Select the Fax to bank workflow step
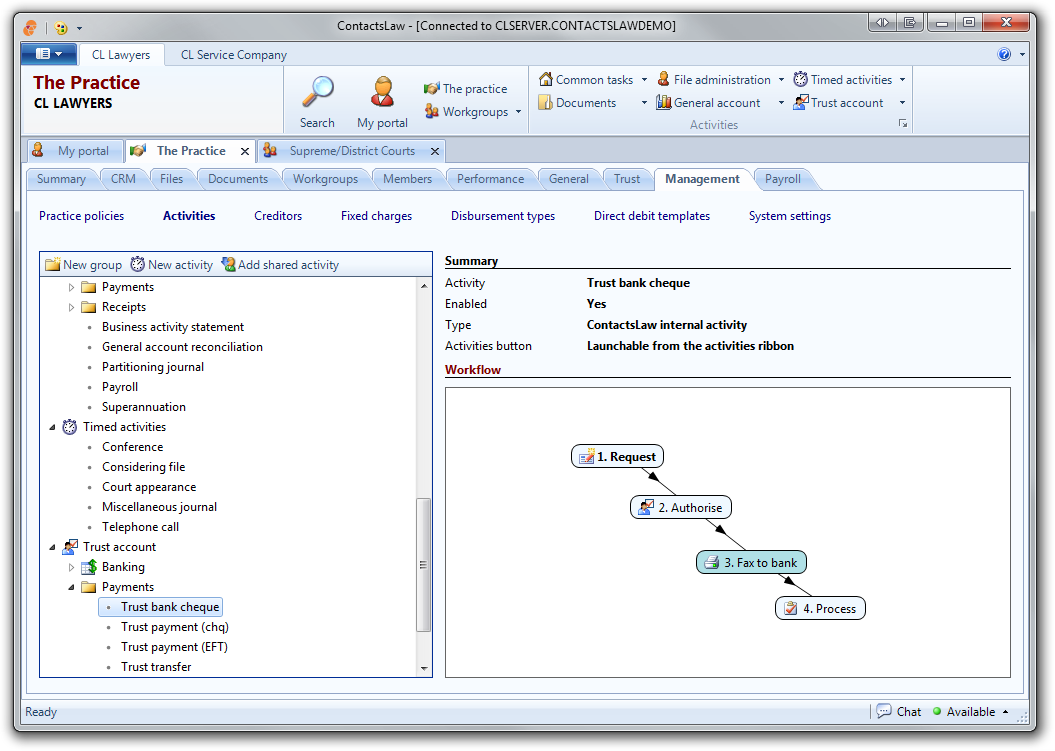 click(751, 563)
